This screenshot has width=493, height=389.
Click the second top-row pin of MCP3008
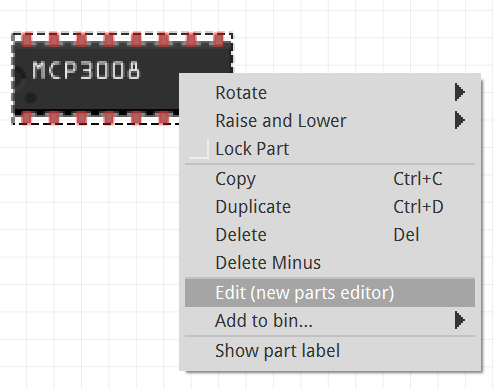[54, 39]
